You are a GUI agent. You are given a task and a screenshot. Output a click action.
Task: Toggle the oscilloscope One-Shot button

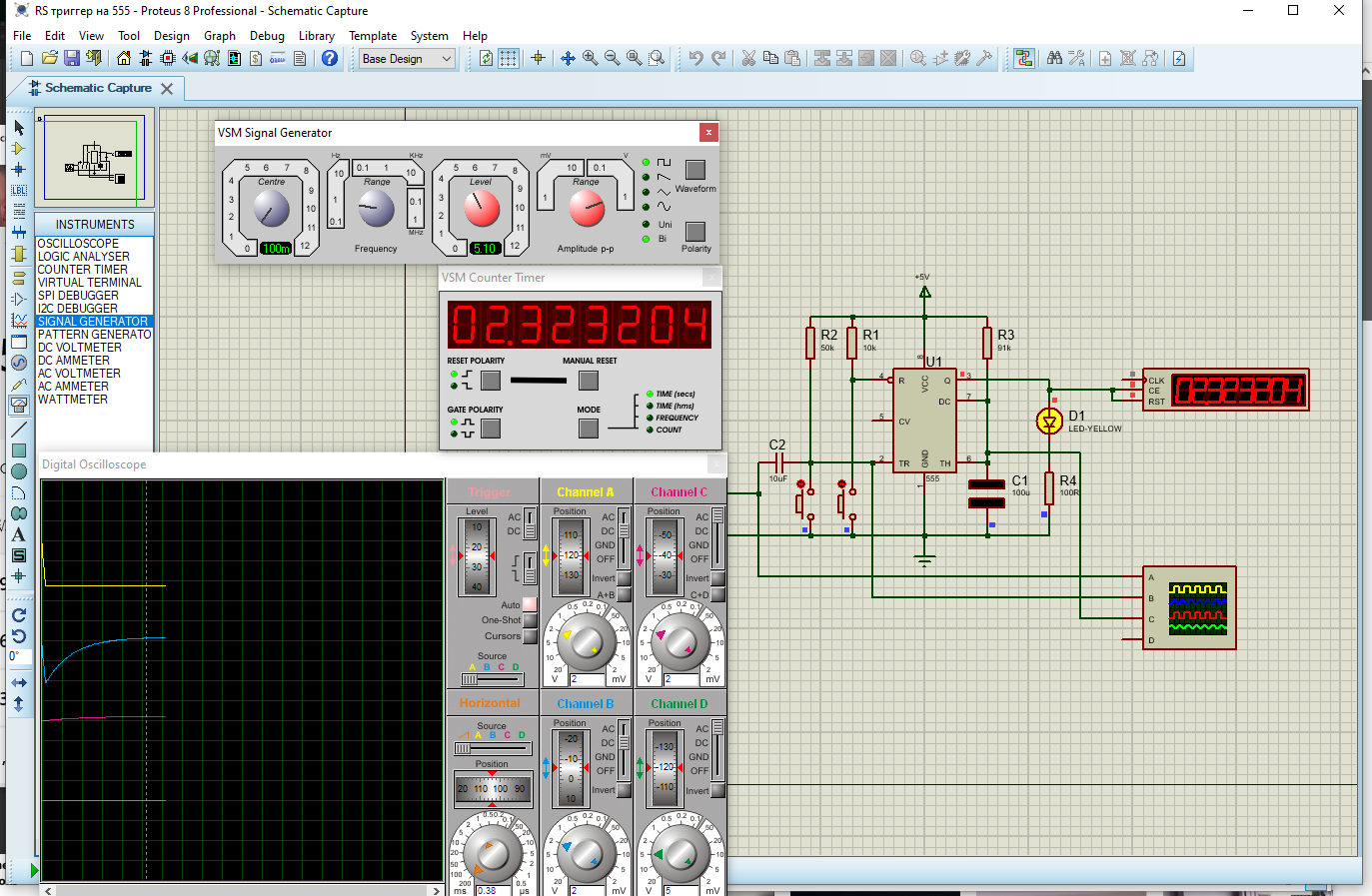point(531,620)
